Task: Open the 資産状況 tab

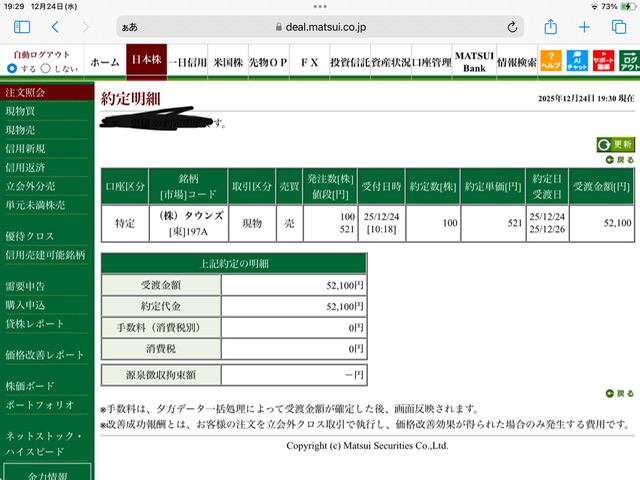Action: click(x=391, y=62)
